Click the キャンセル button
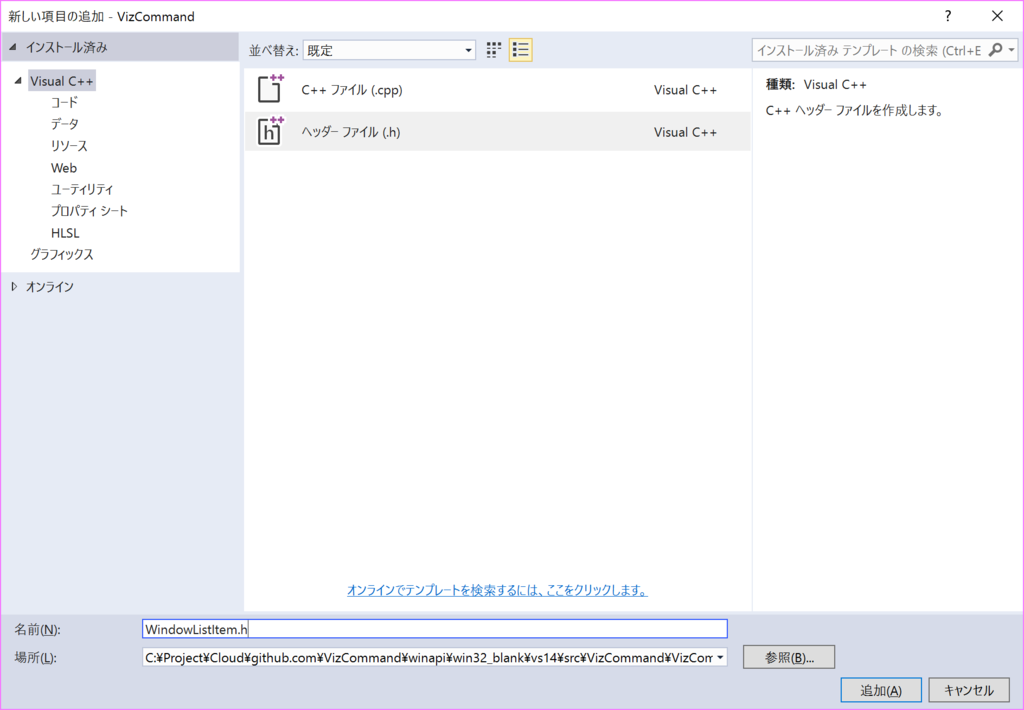The height and width of the screenshot is (710, 1024). tap(968, 690)
